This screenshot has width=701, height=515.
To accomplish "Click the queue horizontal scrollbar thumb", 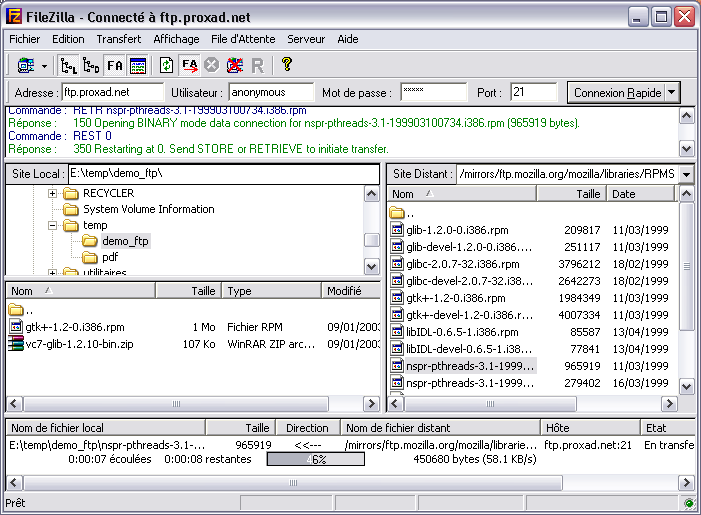I will click(x=293, y=483).
